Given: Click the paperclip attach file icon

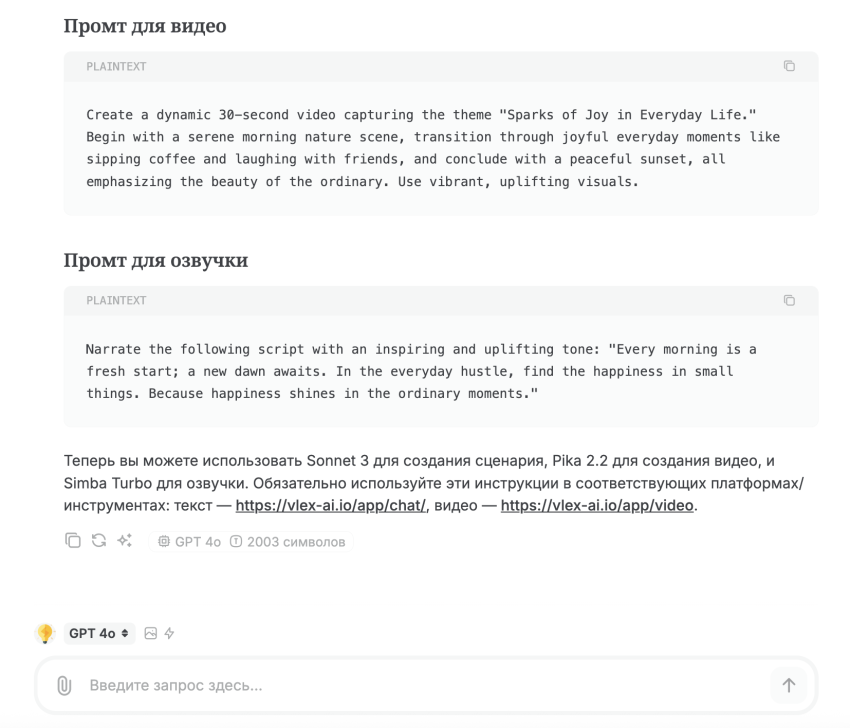Looking at the screenshot, I should tap(63, 685).
